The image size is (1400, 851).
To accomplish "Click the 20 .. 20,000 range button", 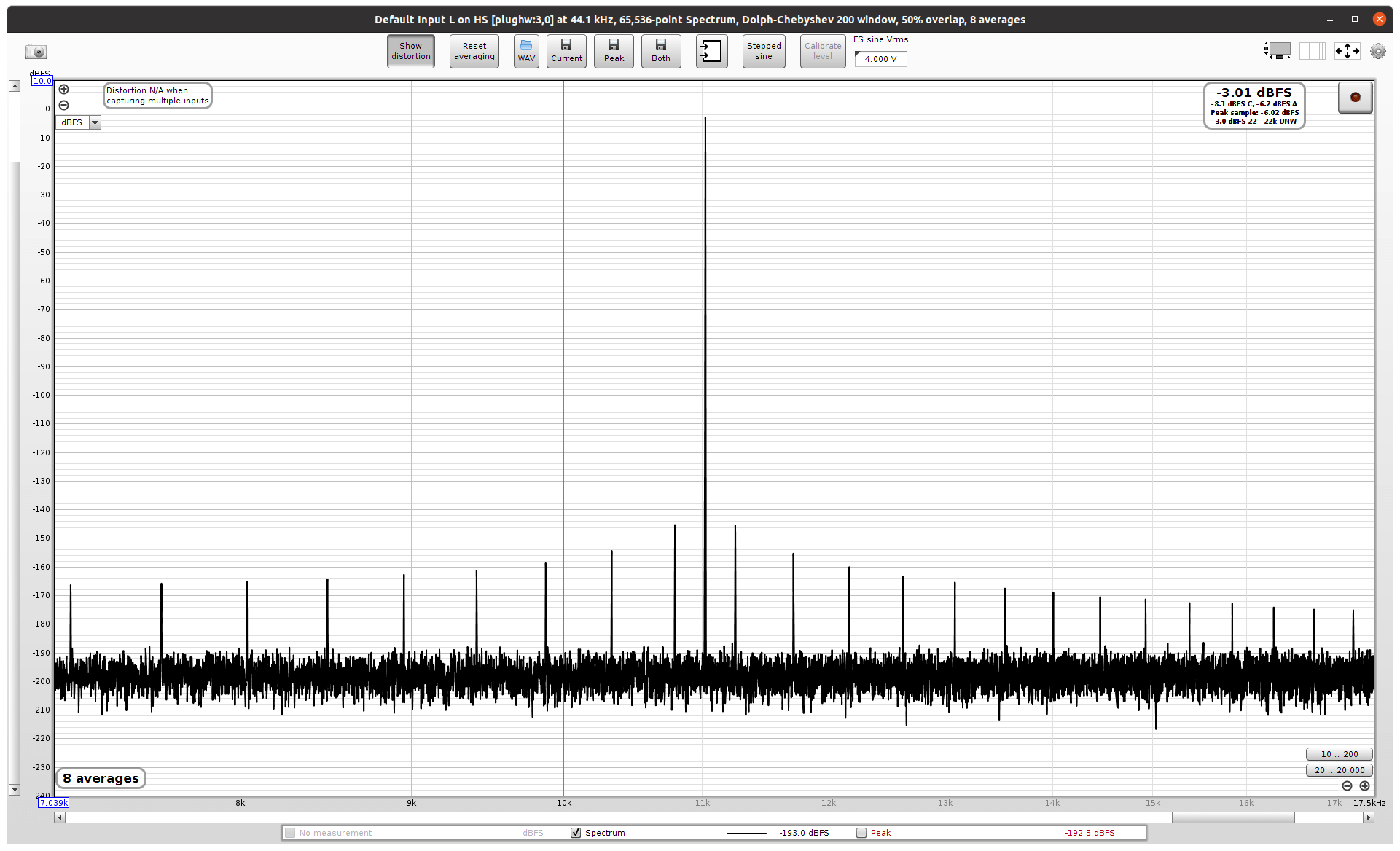I will coord(1340,770).
